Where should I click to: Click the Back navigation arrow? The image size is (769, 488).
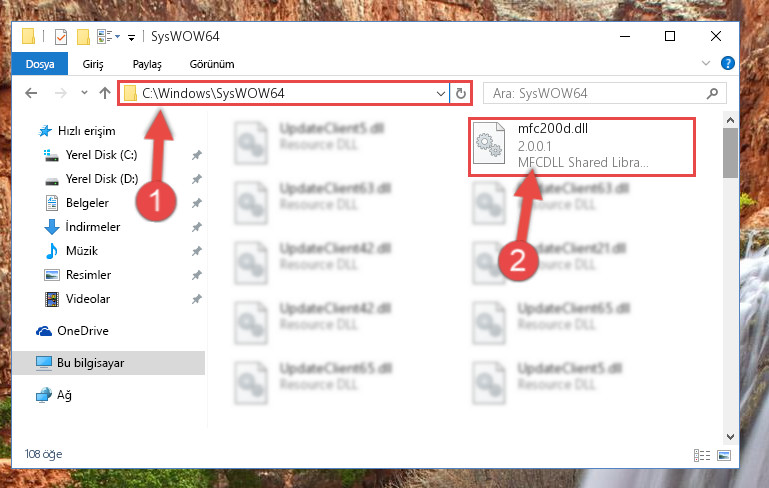(x=31, y=93)
